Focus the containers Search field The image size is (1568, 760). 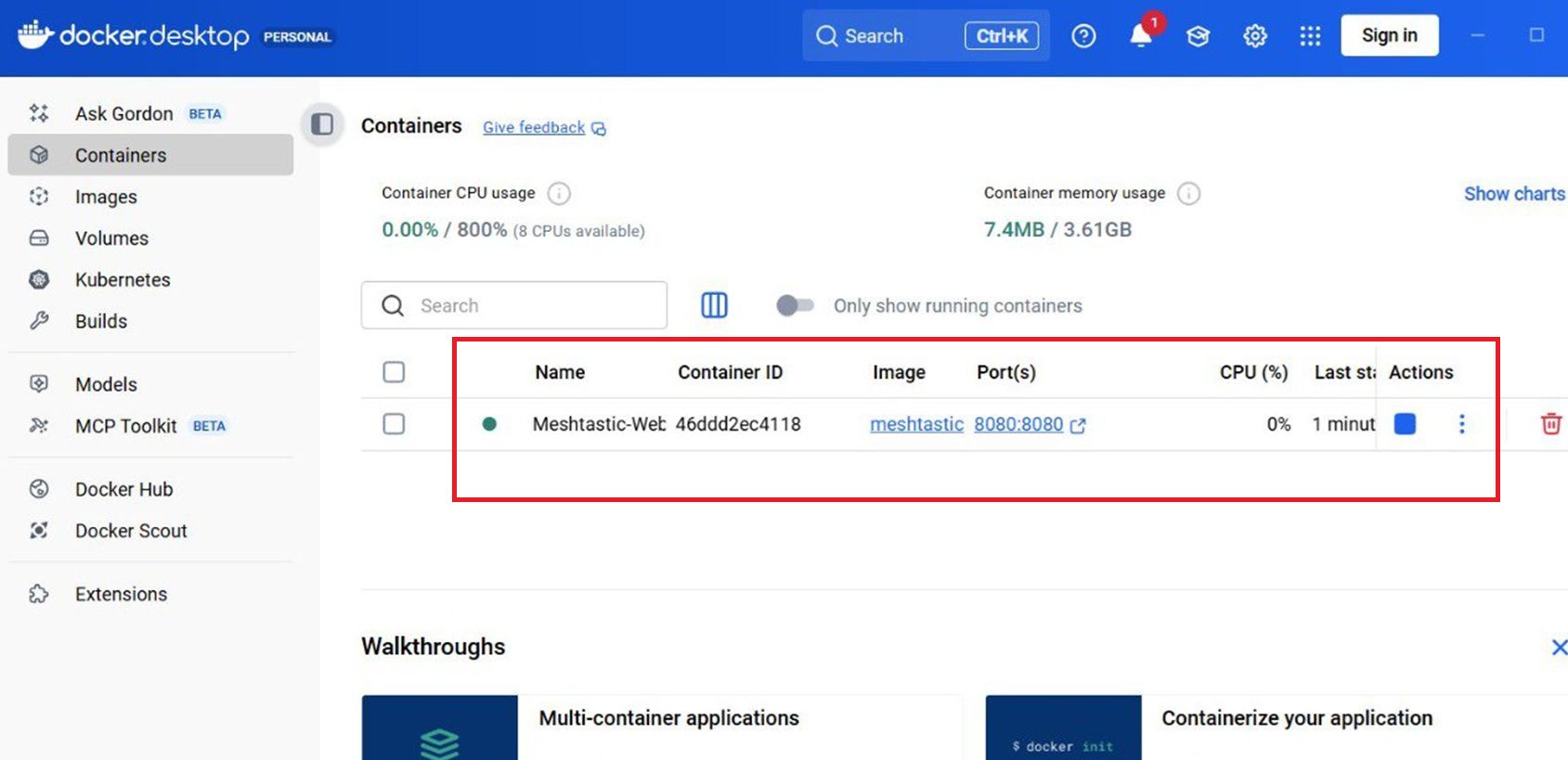[x=514, y=305]
